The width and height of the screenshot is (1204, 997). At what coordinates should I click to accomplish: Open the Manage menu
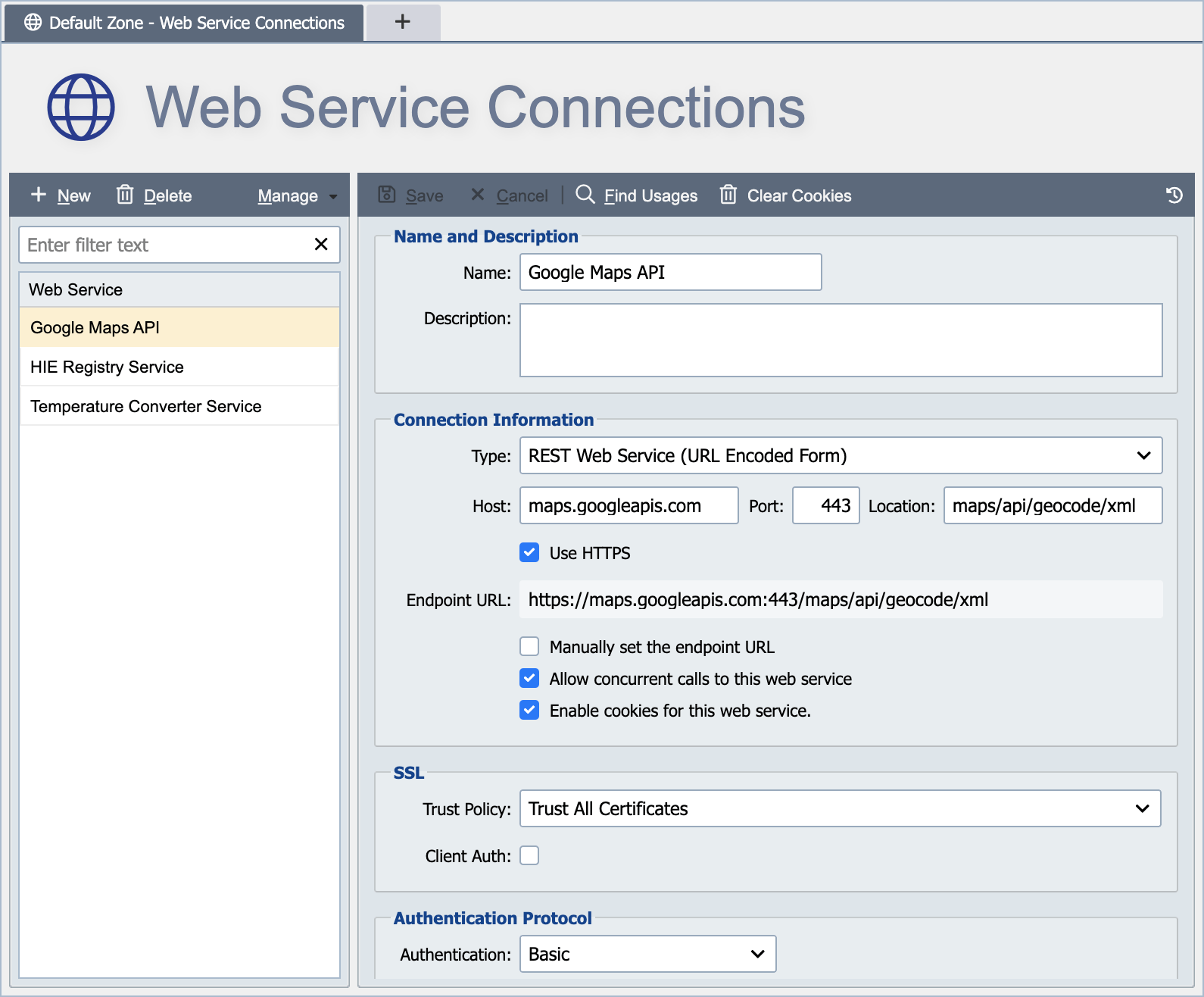pyautogui.click(x=297, y=195)
